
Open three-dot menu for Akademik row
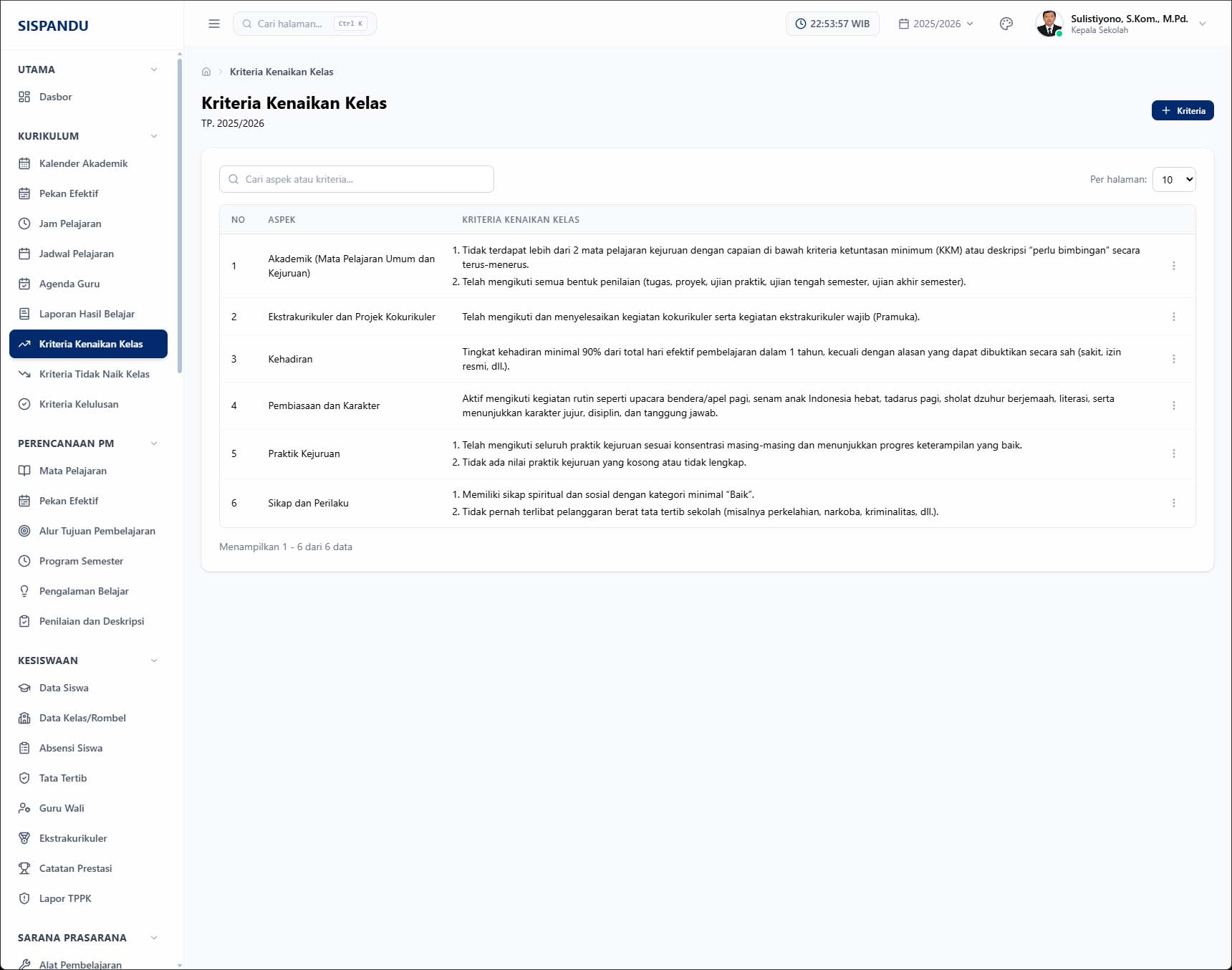coord(1173,266)
